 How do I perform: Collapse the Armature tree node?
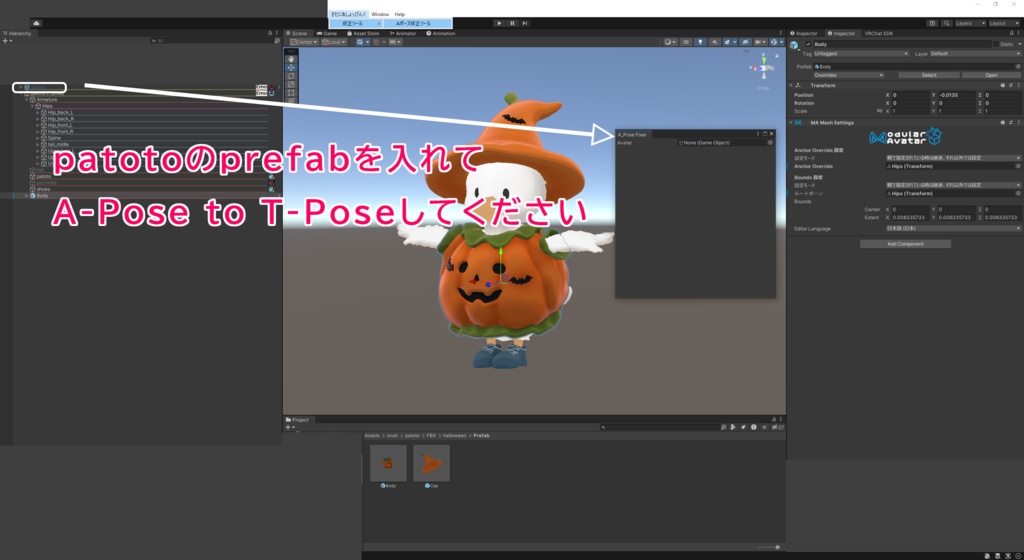27,100
